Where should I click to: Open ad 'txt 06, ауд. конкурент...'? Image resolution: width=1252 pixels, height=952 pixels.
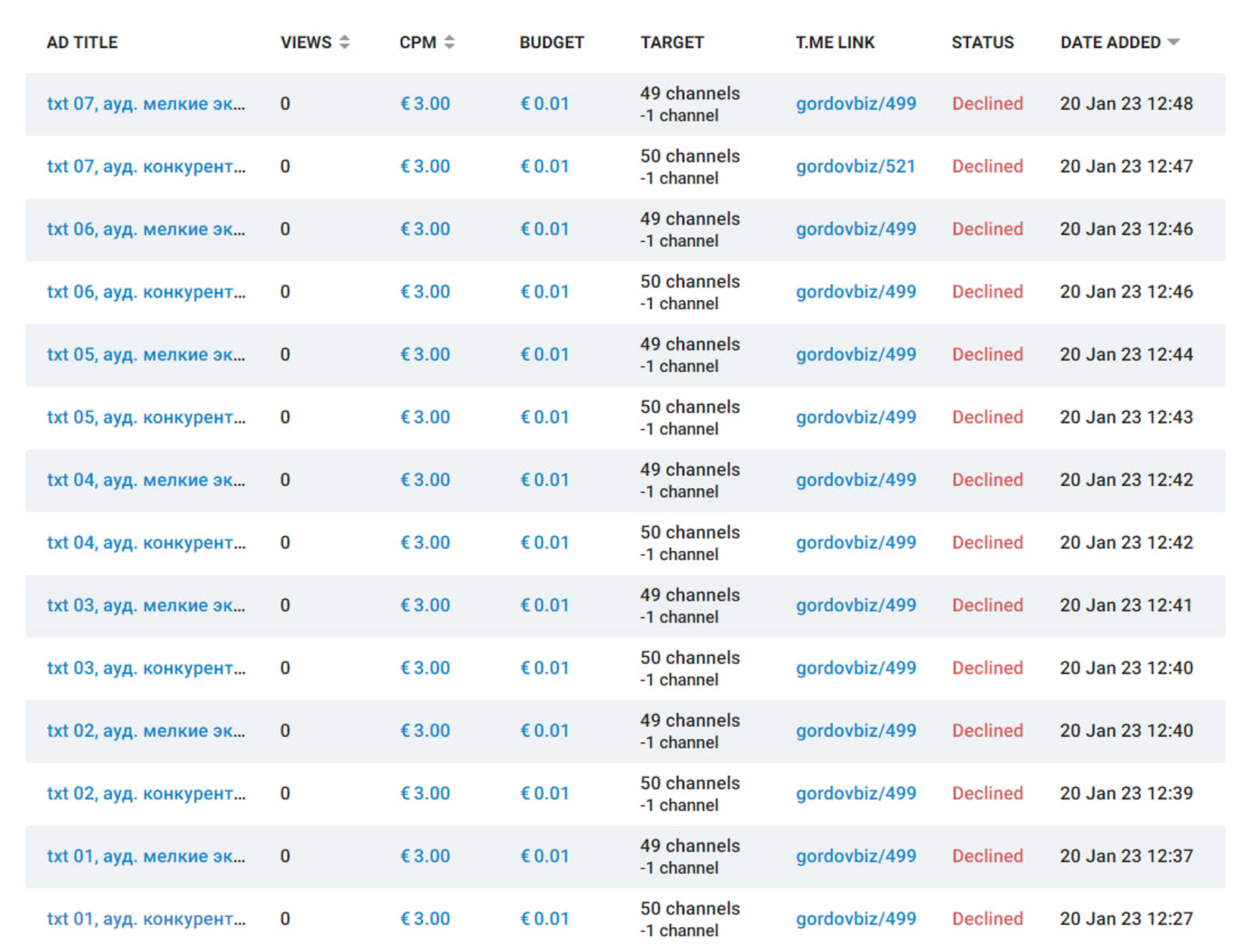pos(146,292)
